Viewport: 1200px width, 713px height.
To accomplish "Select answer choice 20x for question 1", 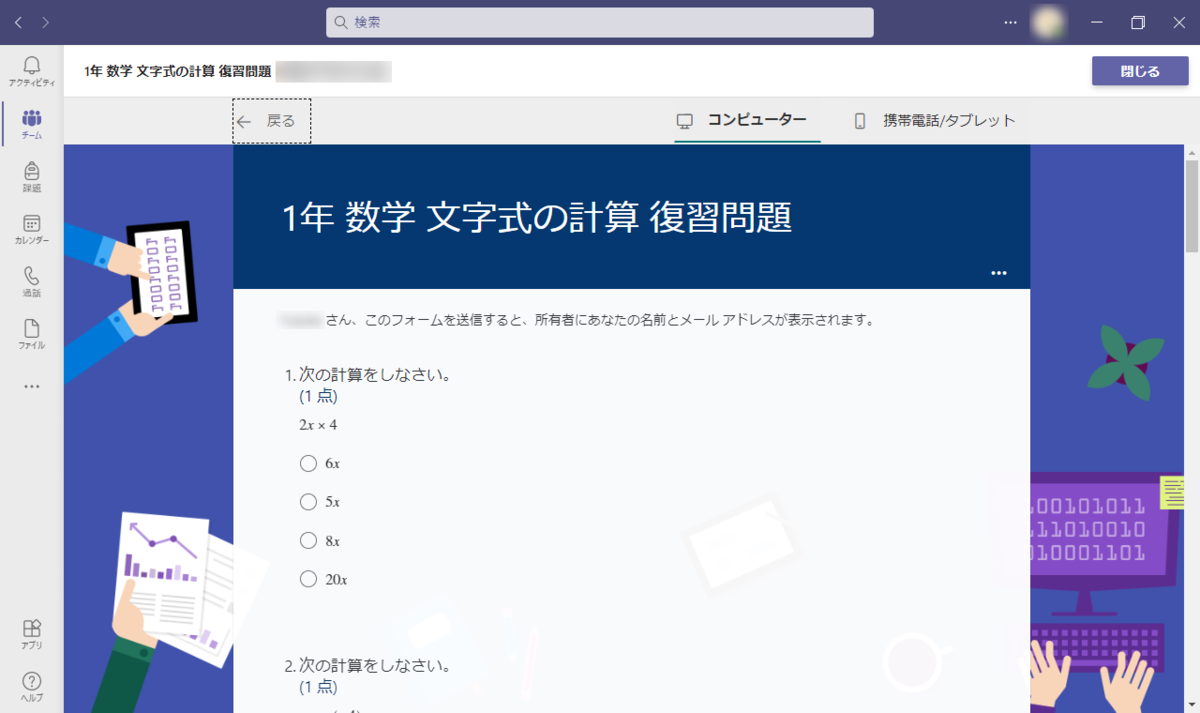I will coord(308,578).
